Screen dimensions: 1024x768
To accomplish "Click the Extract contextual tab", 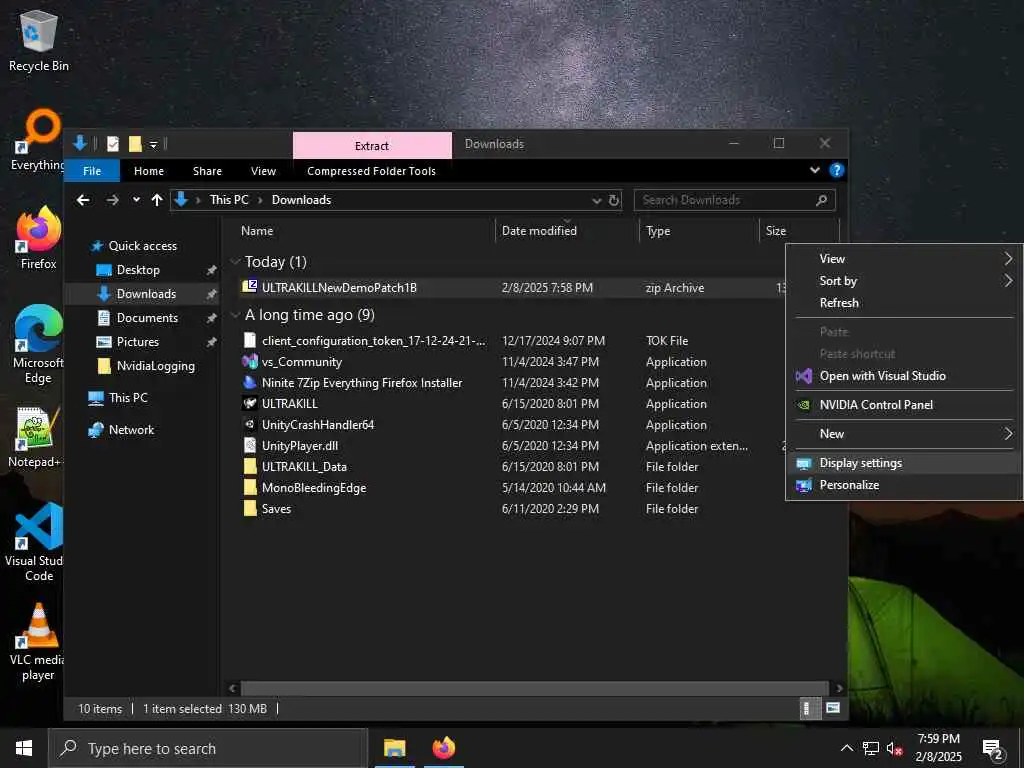I will point(372,146).
